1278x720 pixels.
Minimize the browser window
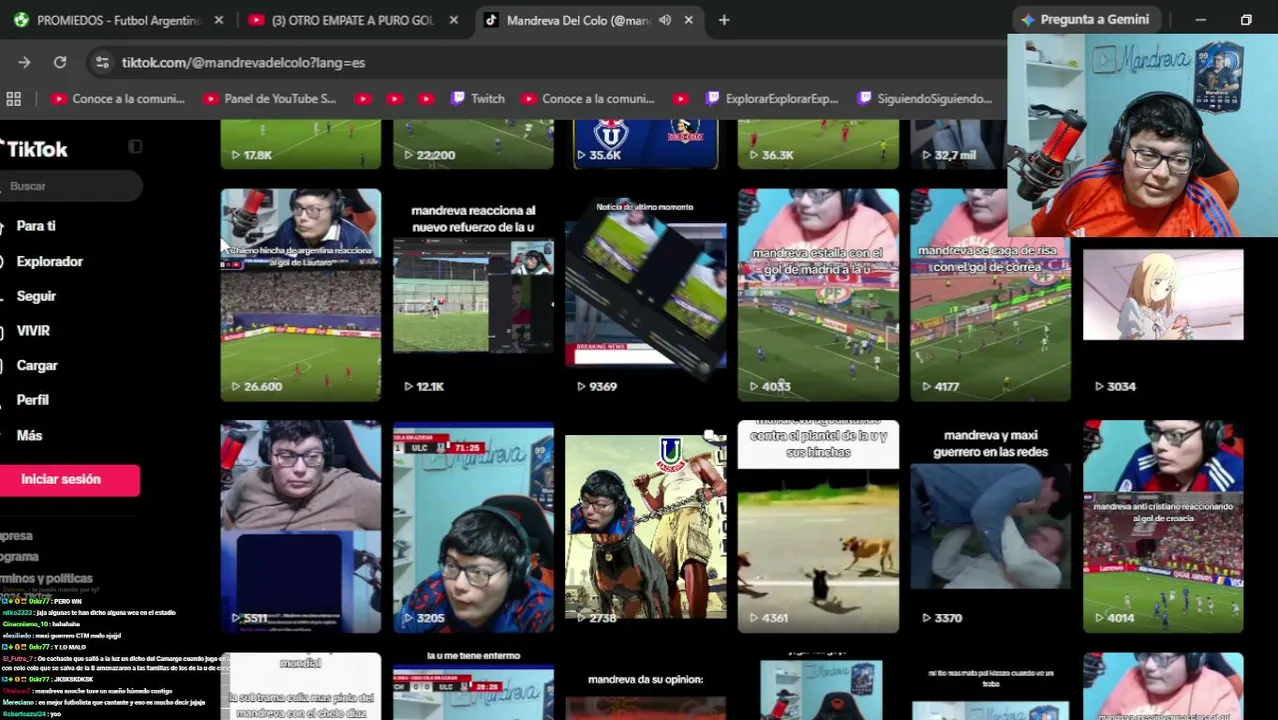(1200, 19)
